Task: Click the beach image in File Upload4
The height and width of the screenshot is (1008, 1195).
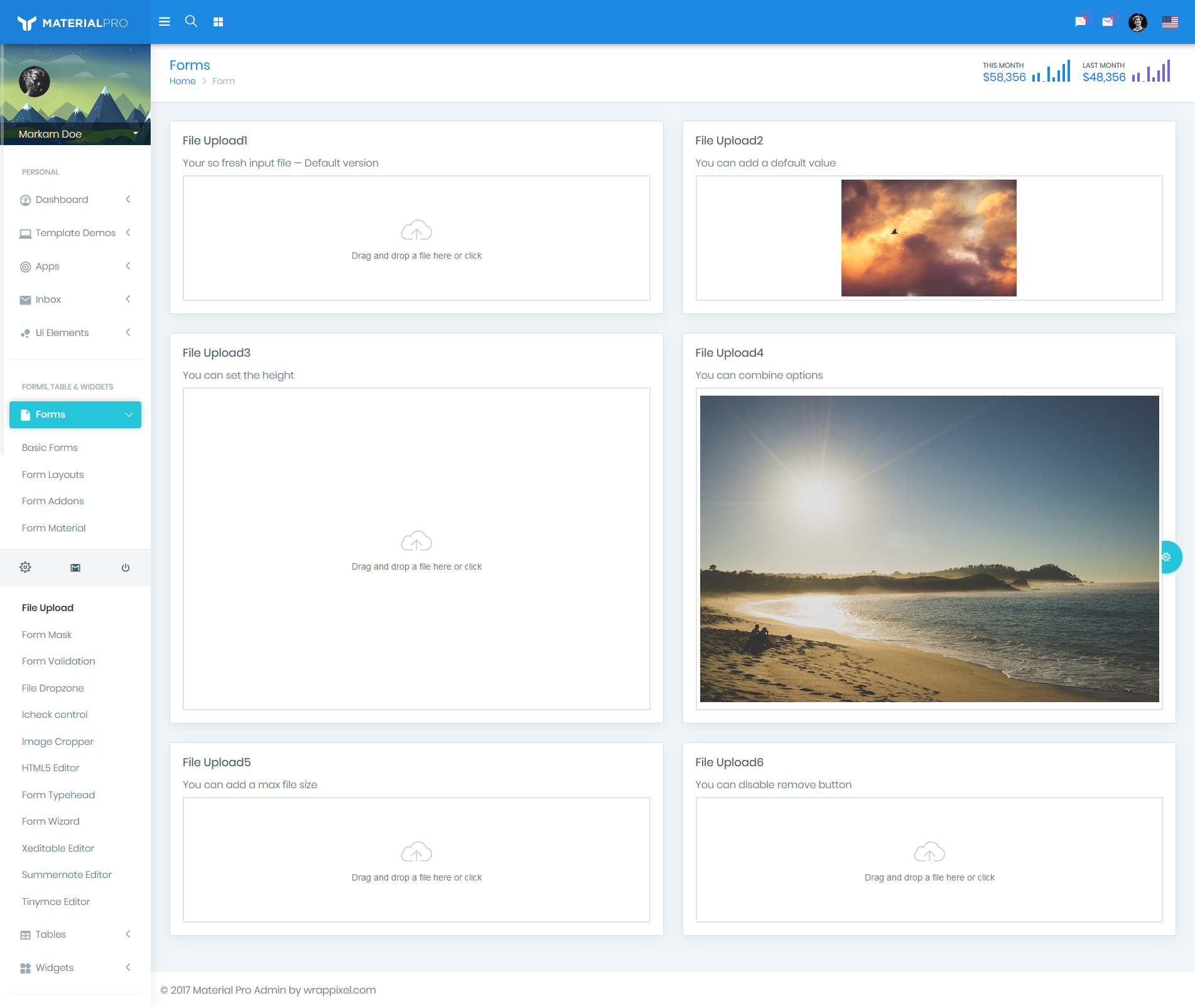Action: (x=929, y=548)
